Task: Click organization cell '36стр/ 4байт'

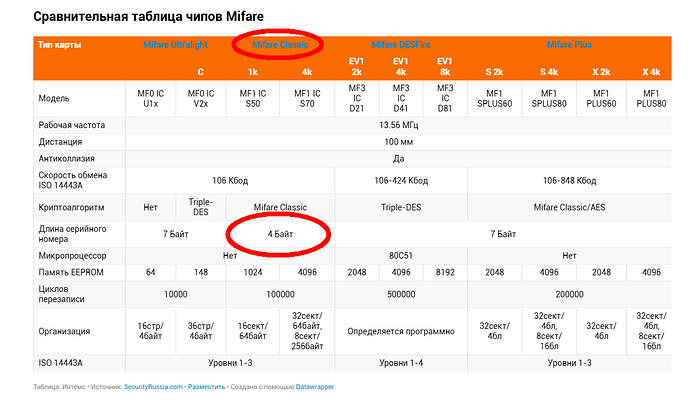Action: [x=201, y=331]
